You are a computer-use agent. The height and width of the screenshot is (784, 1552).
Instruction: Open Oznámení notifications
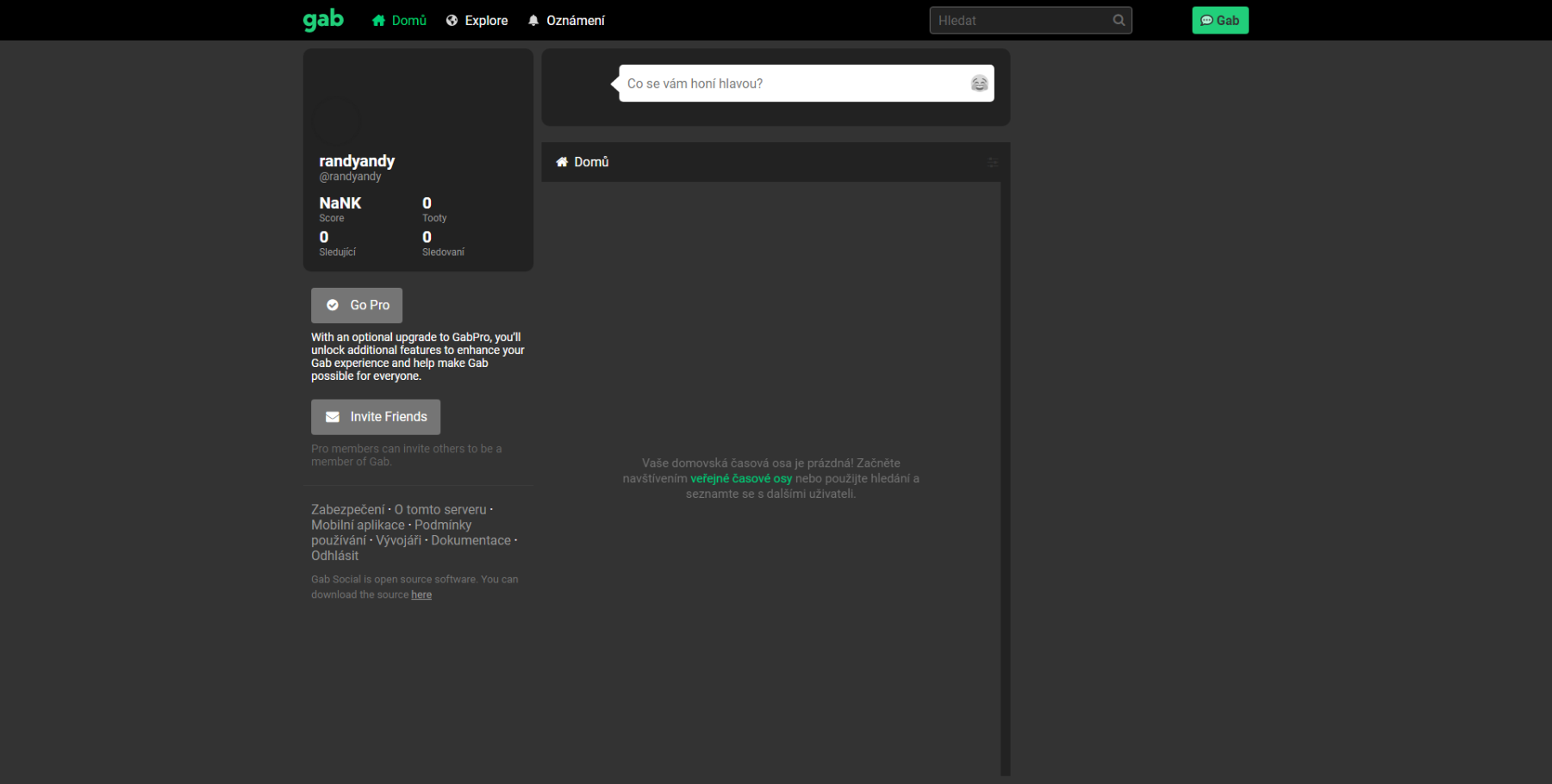pos(566,21)
